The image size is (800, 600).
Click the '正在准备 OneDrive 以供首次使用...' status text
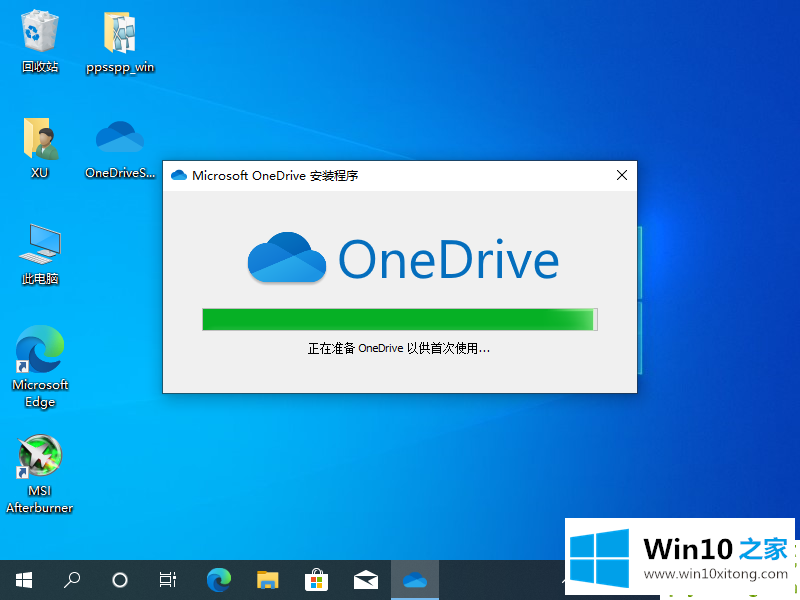[398, 348]
